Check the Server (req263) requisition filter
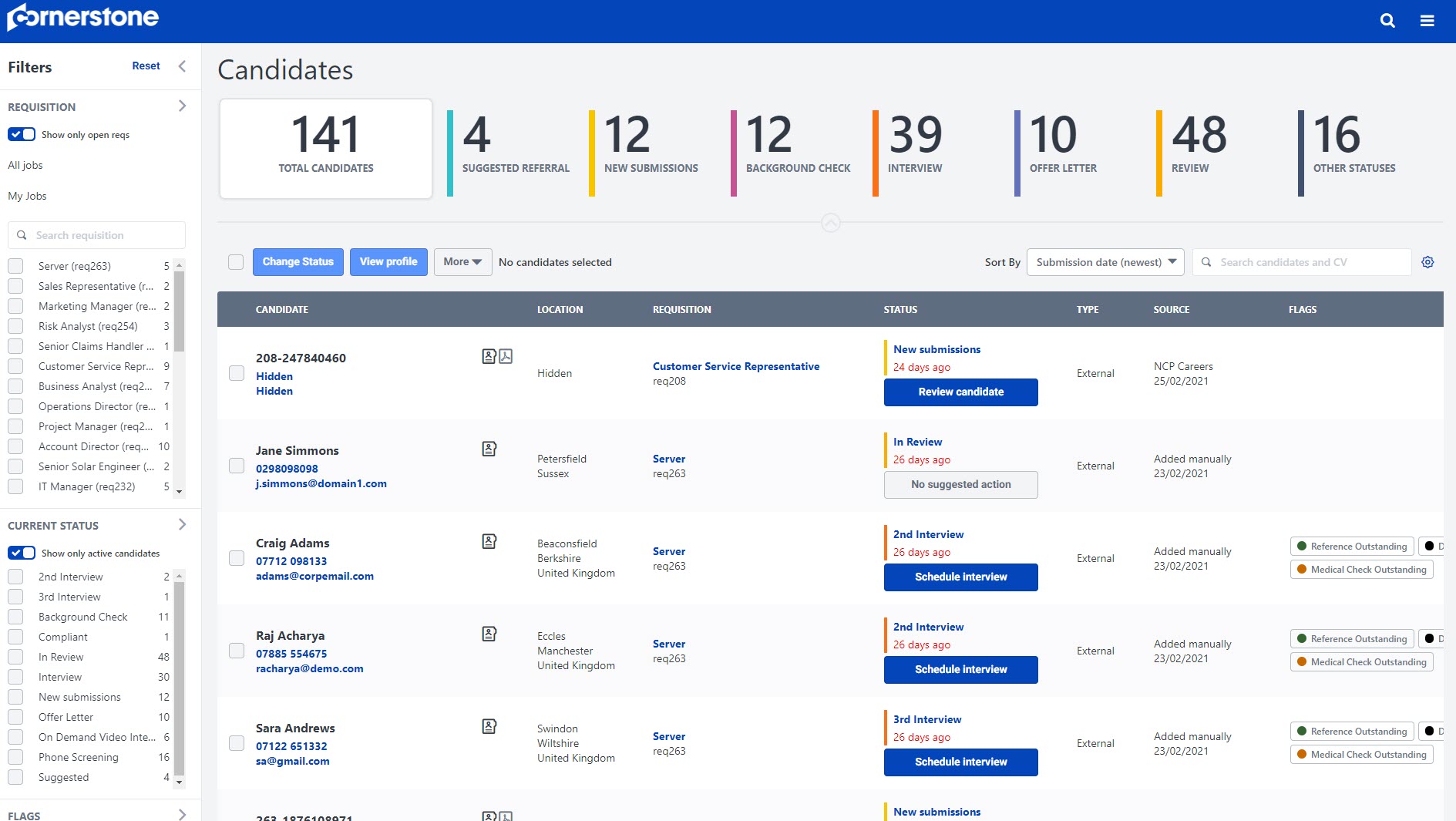 pos(15,266)
